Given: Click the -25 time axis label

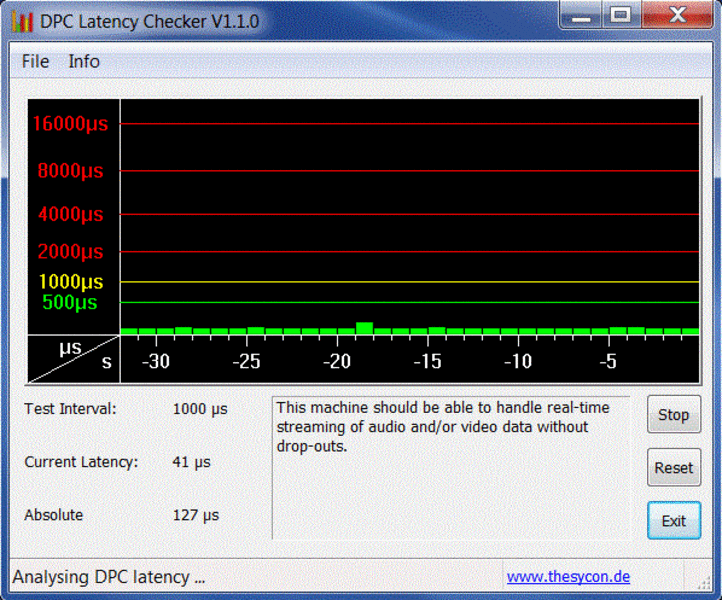Looking at the screenshot, I should pos(246,361).
